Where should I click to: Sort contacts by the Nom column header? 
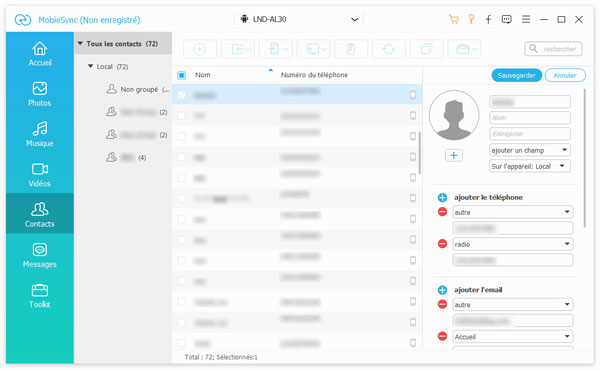coord(203,75)
